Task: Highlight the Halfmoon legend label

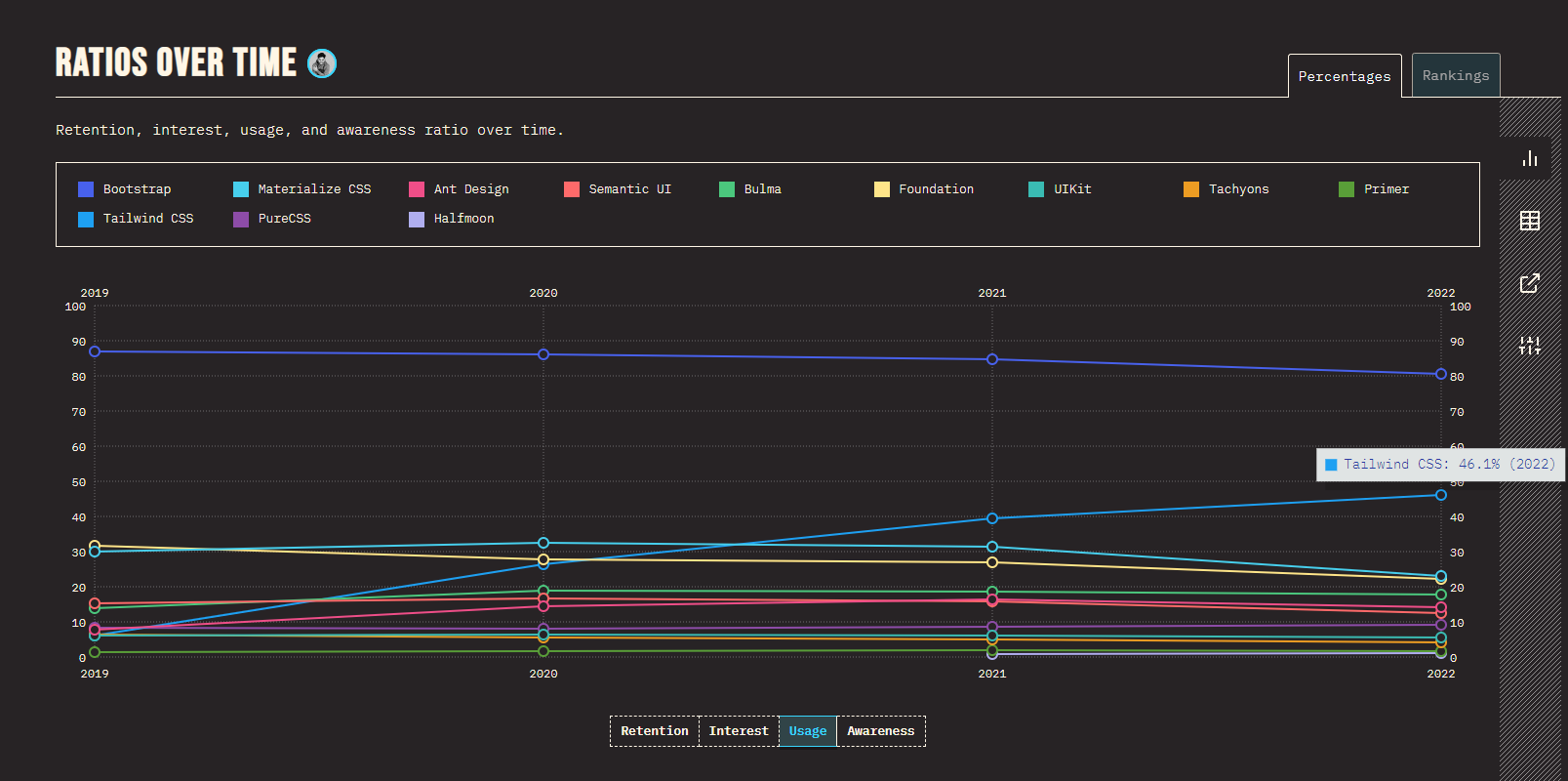Action: [x=464, y=219]
